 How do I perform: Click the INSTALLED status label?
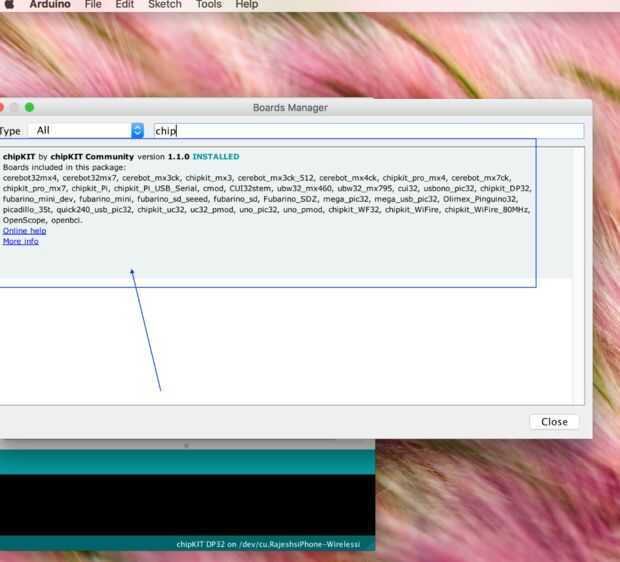(x=216, y=157)
